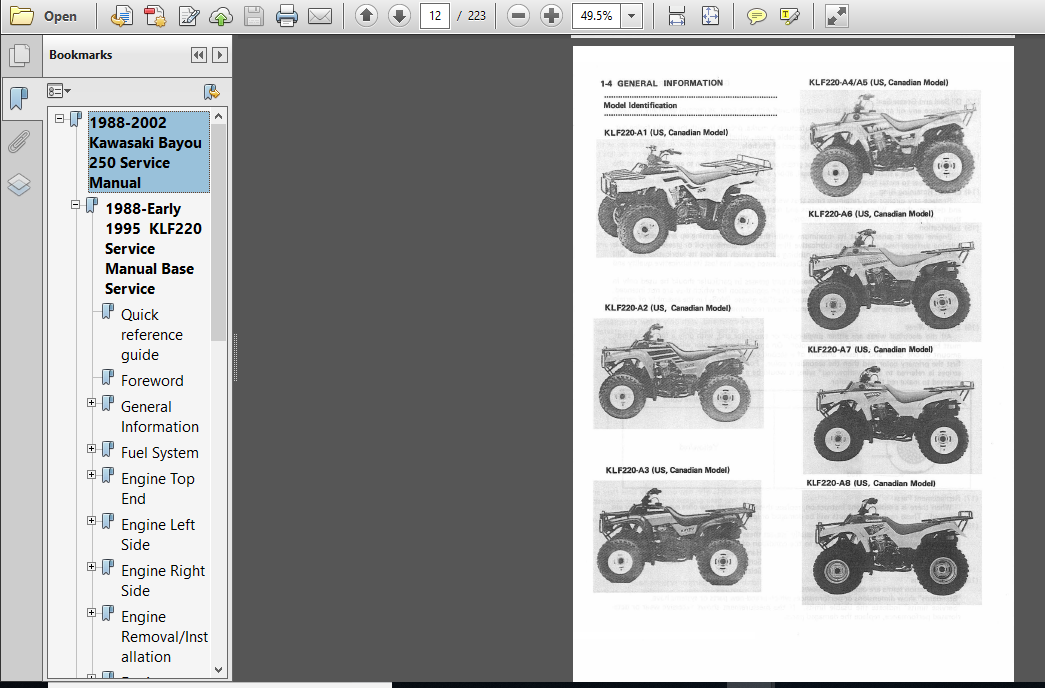This screenshot has height=688, width=1045.
Task: Click the Open button label
Action: click(x=60, y=16)
